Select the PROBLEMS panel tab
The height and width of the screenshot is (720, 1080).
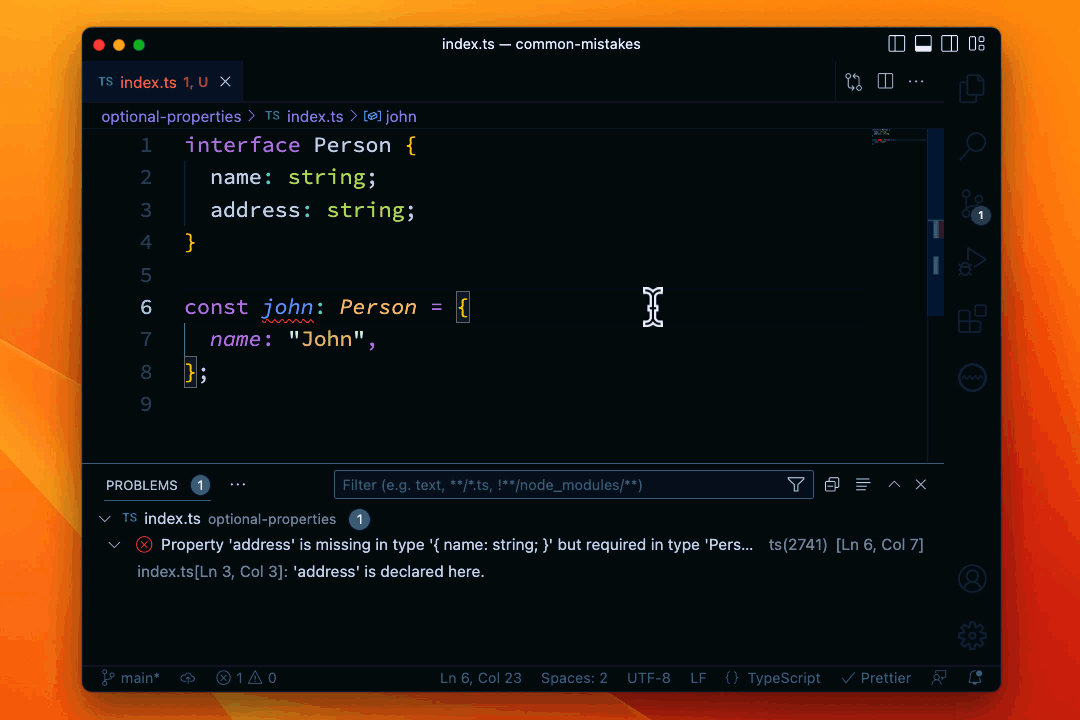click(x=142, y=485)
